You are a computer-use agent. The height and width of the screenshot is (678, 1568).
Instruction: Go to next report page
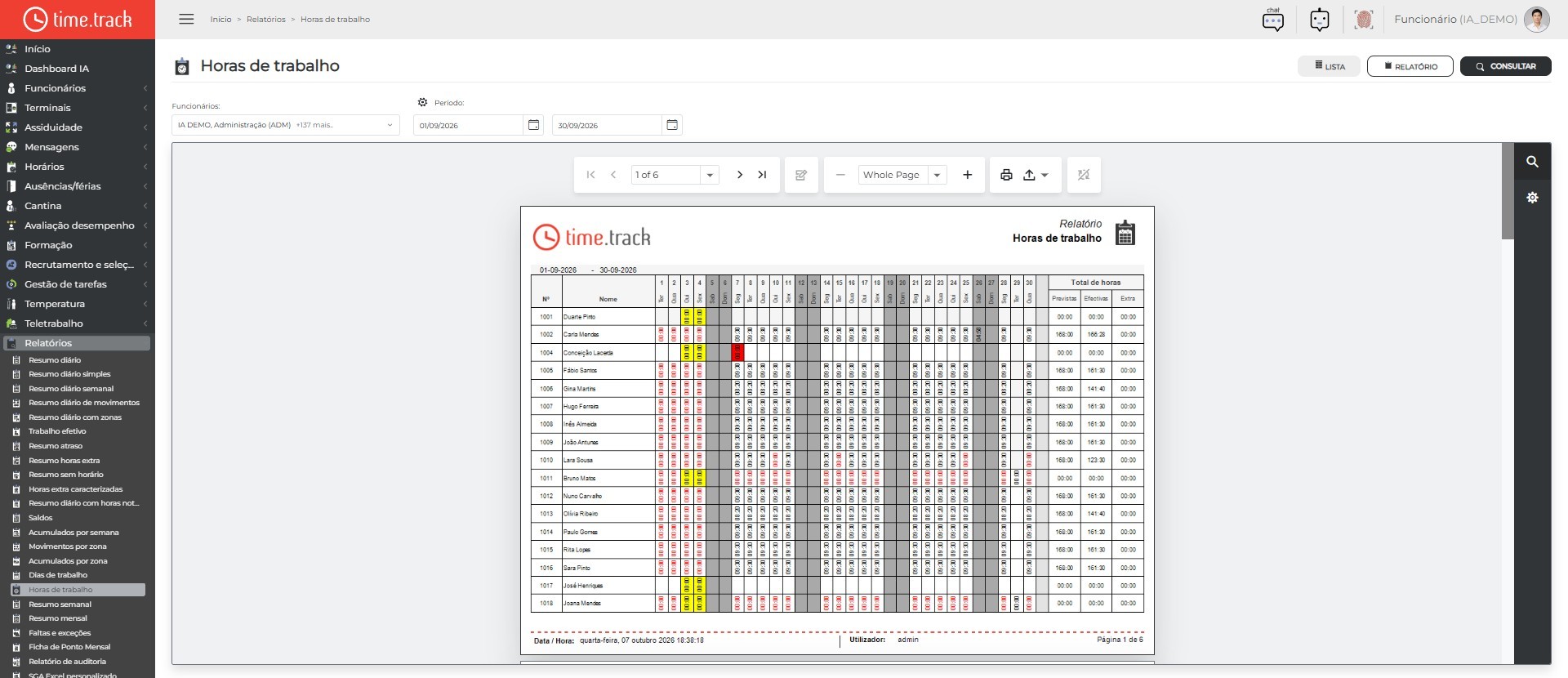tap(740, 175)
